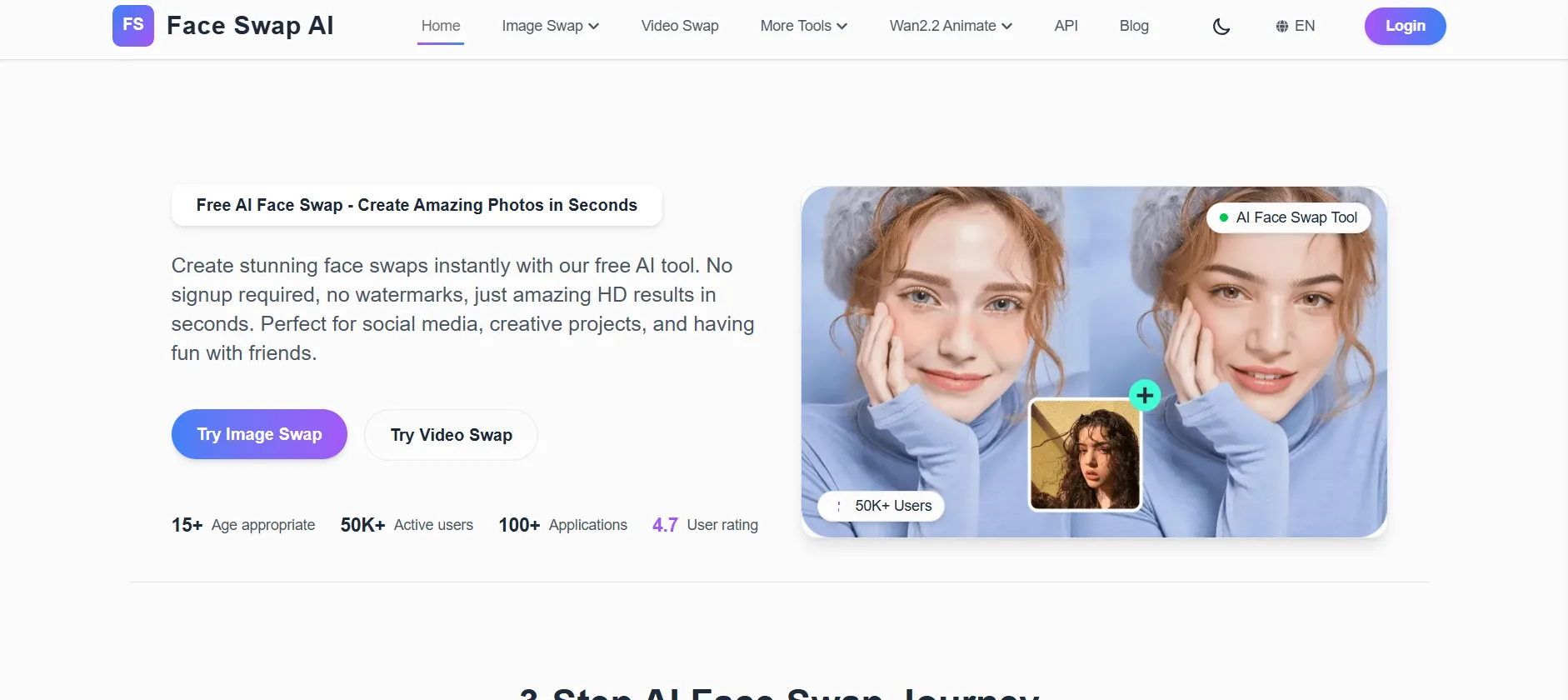The width and height of the screenshot is (1568, 700).
Task: Click the Login button
Action: (x=1406, y=26)
